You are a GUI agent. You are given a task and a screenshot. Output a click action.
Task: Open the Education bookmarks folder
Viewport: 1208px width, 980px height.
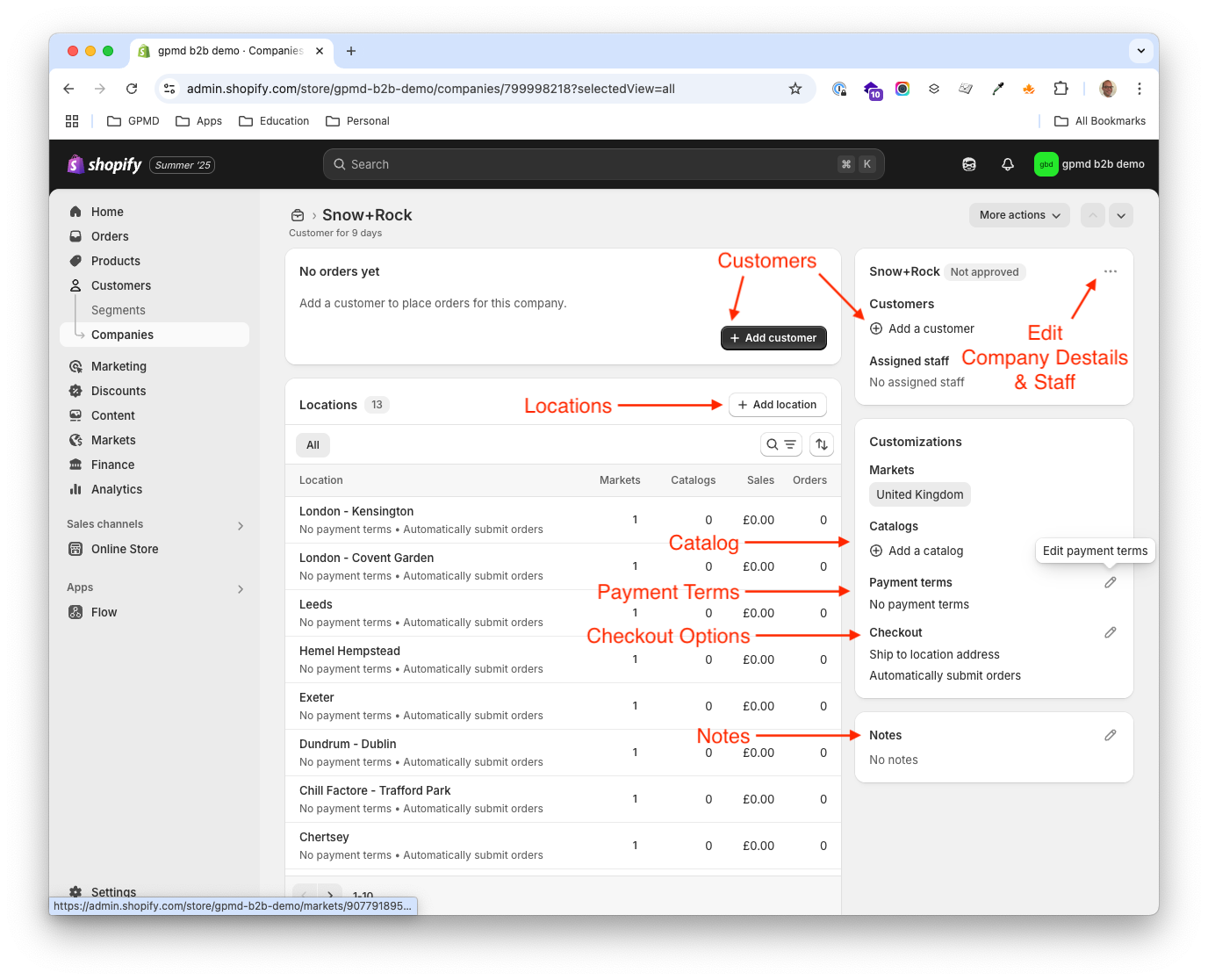coord(274,121)
